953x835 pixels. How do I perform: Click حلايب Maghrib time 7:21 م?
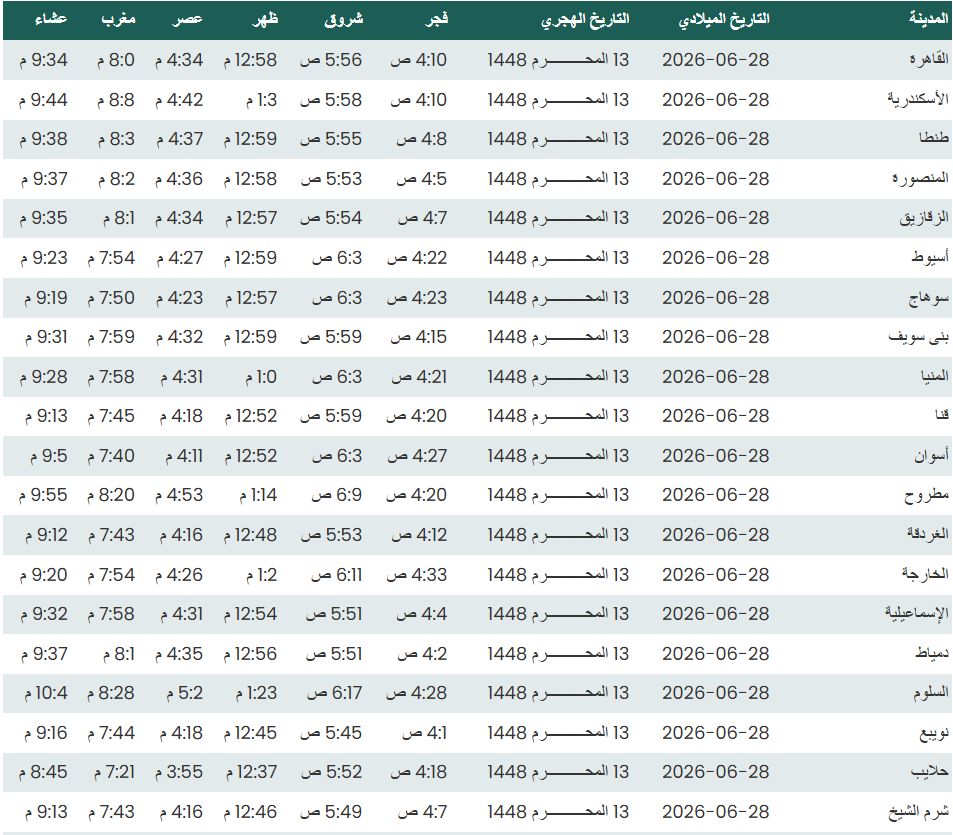(x=114, y=772)
